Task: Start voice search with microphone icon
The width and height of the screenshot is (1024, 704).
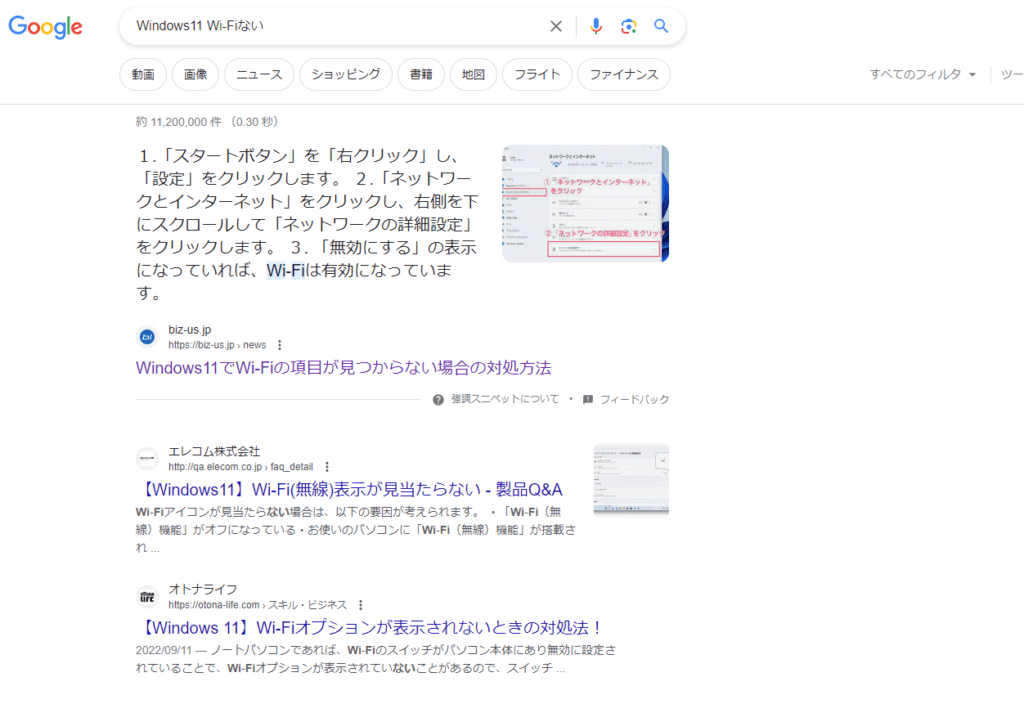Action: (596, 26)
